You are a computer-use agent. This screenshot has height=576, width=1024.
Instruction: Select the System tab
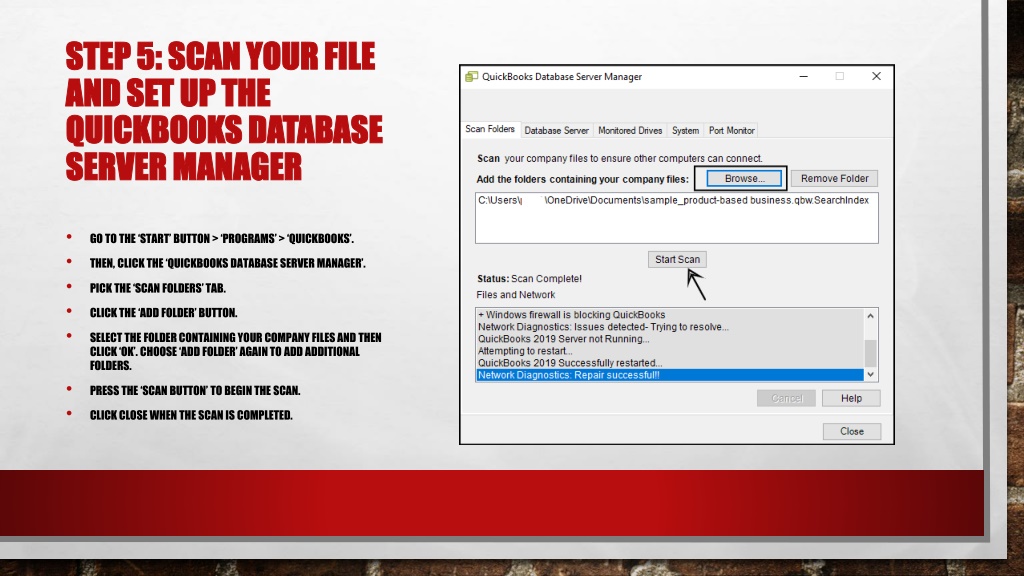pyautogui.click(x=685, y=131)
